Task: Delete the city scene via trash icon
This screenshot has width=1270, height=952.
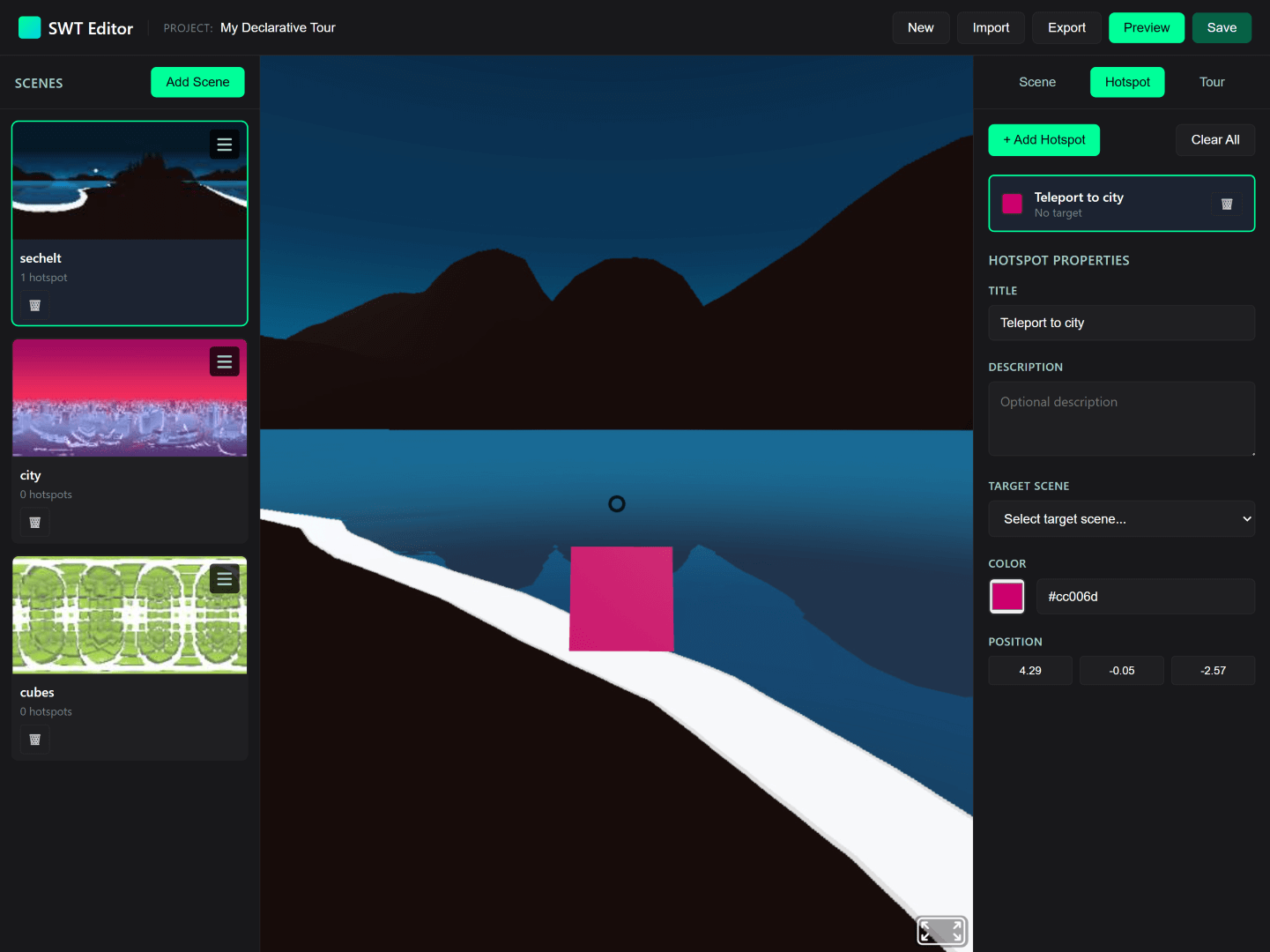Action: (35, 523)
